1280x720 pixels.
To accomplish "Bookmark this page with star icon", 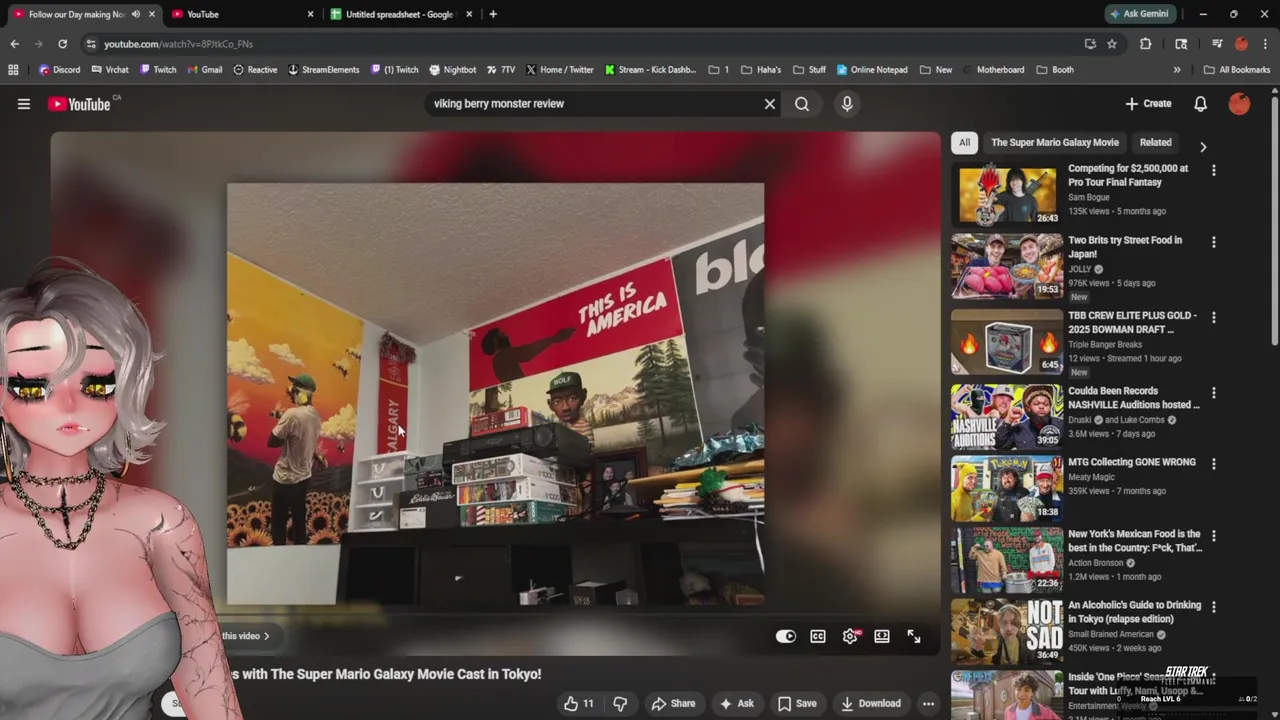I will tap(1112, 44).
